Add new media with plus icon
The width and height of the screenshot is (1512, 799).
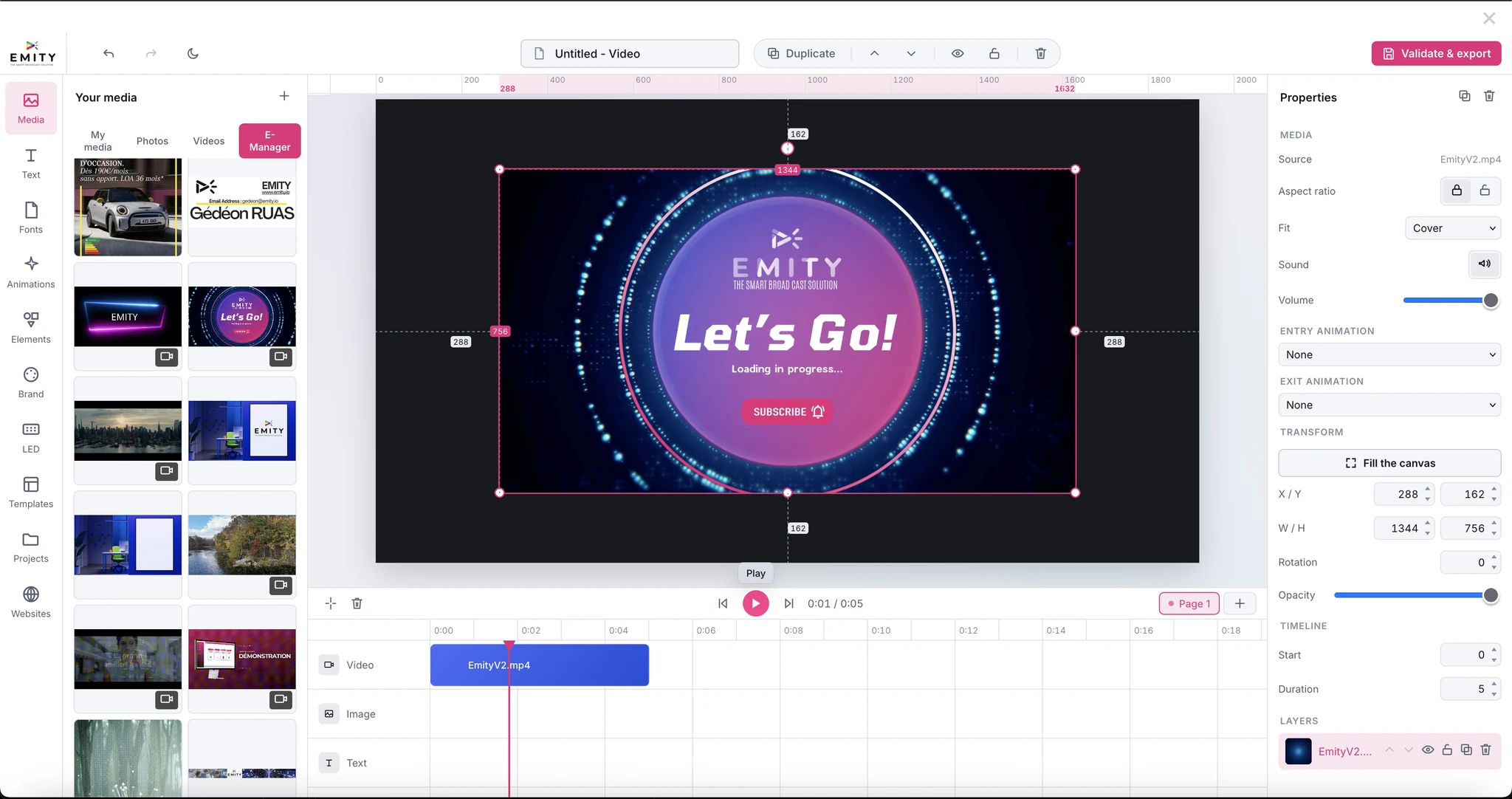click(x=284, y=96)
